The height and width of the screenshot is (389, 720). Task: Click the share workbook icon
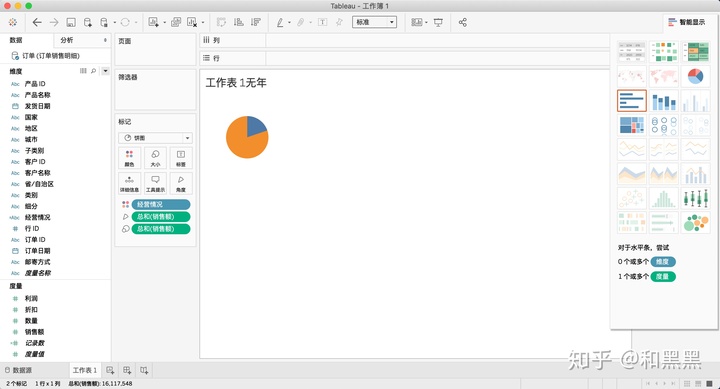point(462,22)
